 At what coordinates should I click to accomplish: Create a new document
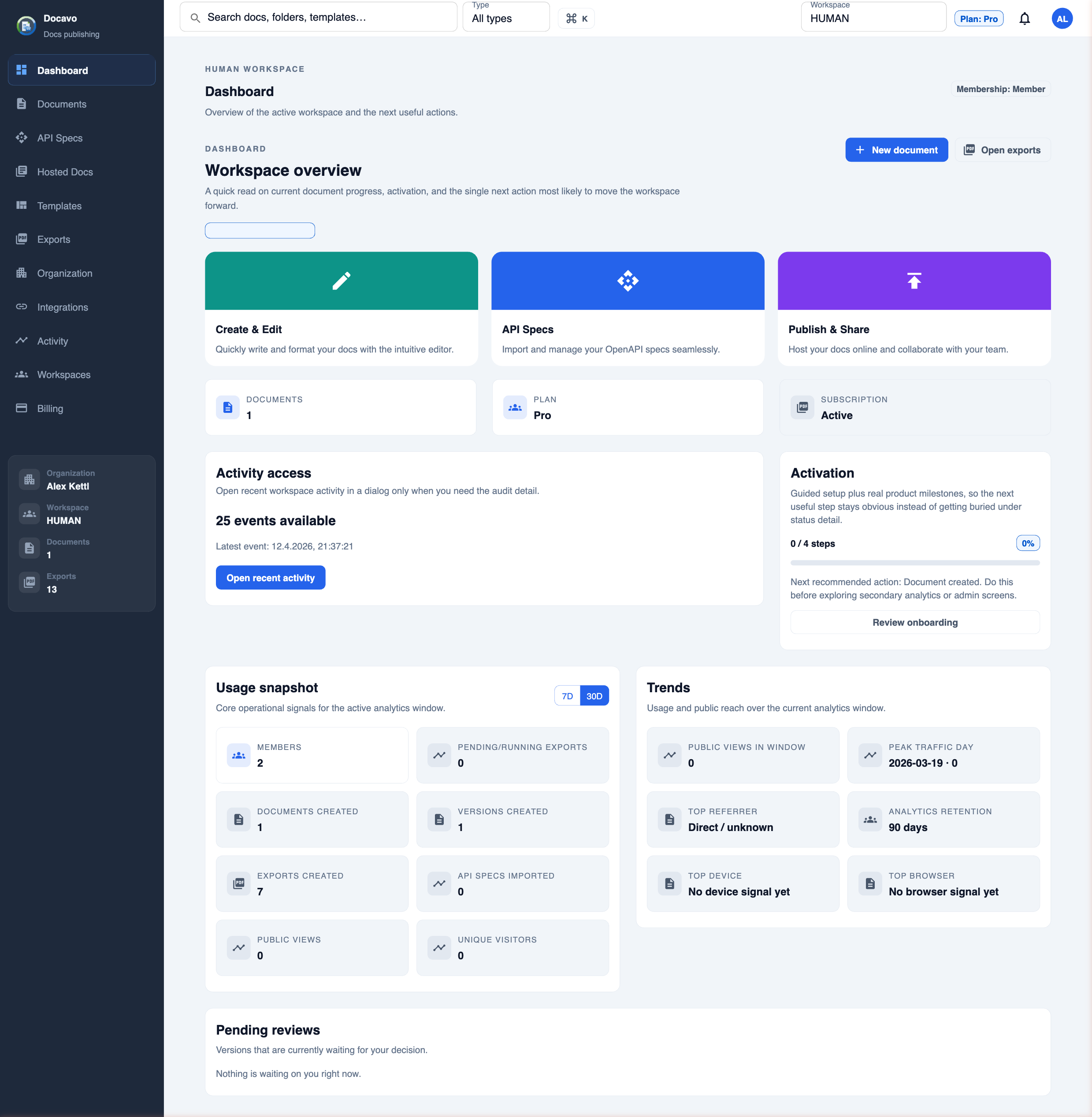(x=896, y=150)
